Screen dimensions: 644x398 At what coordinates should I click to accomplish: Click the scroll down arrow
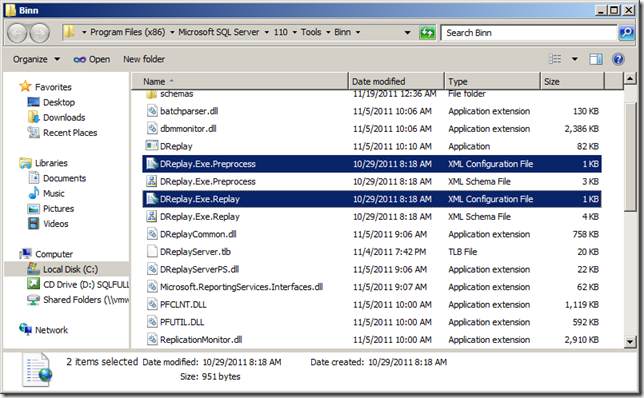tap(630, 341)
